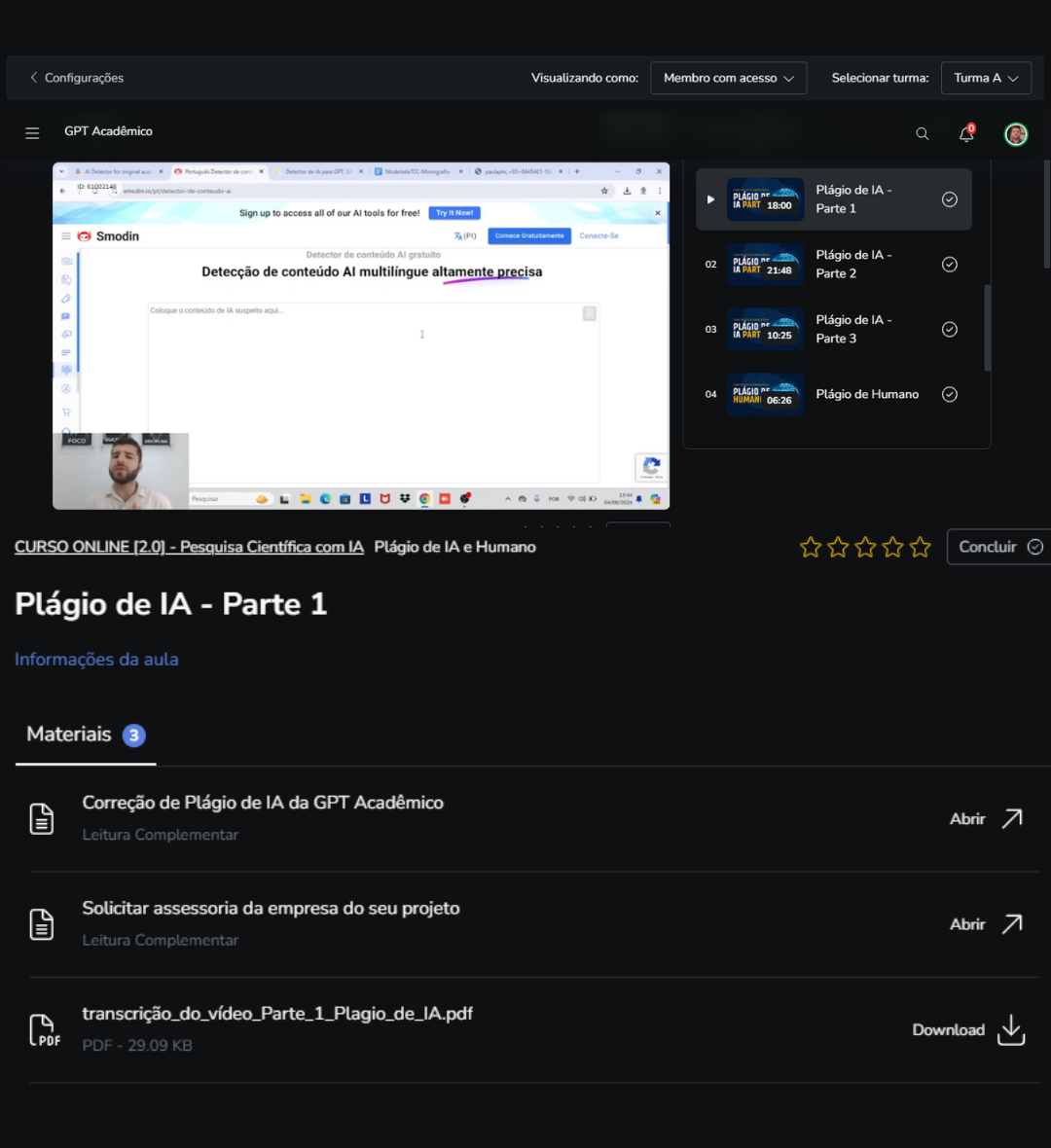The height and width of the screenshot is (1148, 1051).
Task: Toggle completion check for Plágio de IA Parte 3
Action: point(950,330)
